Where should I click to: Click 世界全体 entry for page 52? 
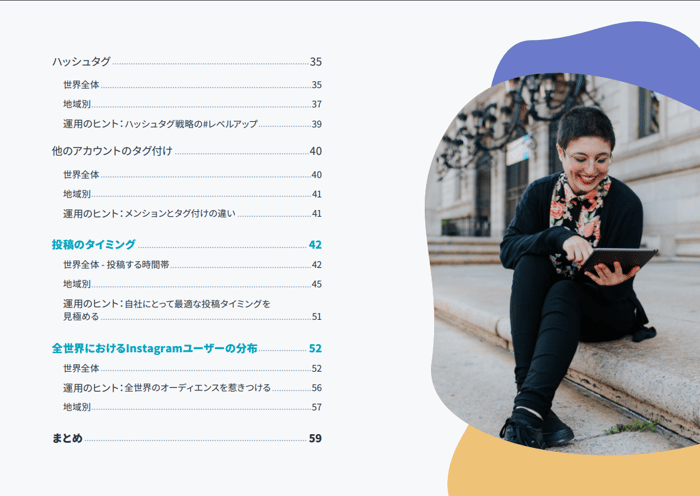point(192,368)
